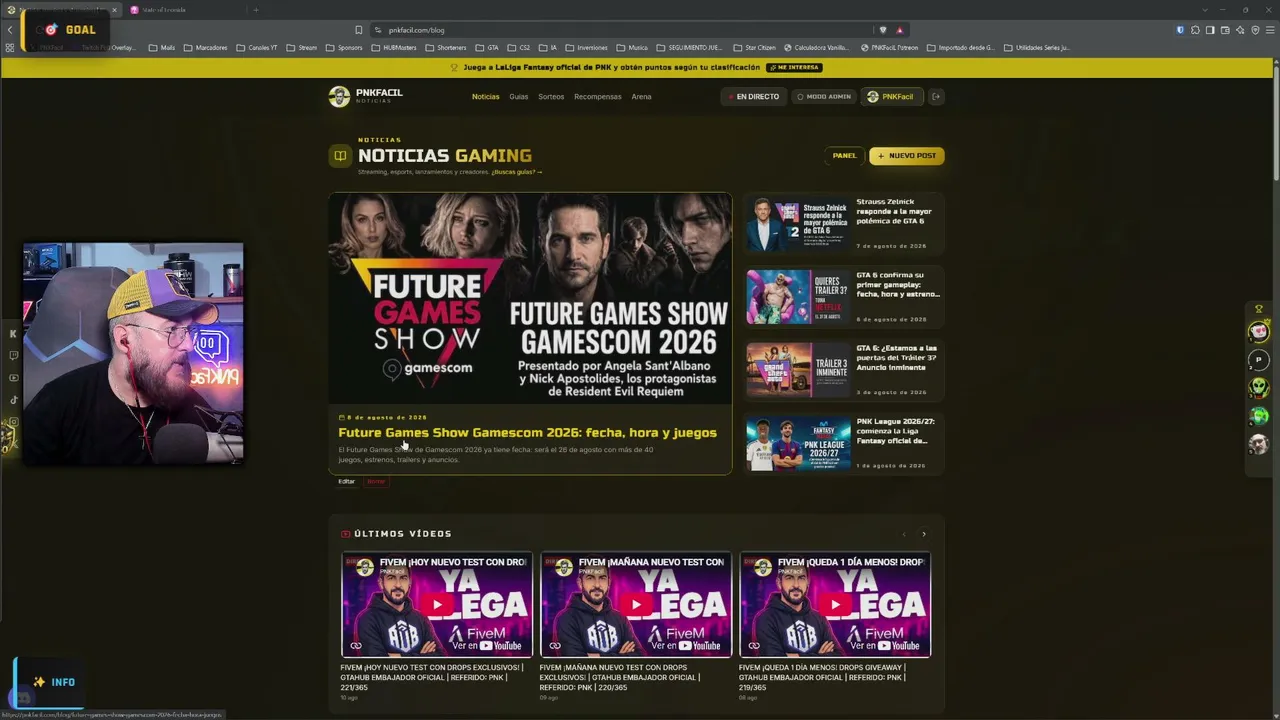This screenshot has width=1280, height=720.
Task: Open the Arena nav tab
Action: [641, 97]
